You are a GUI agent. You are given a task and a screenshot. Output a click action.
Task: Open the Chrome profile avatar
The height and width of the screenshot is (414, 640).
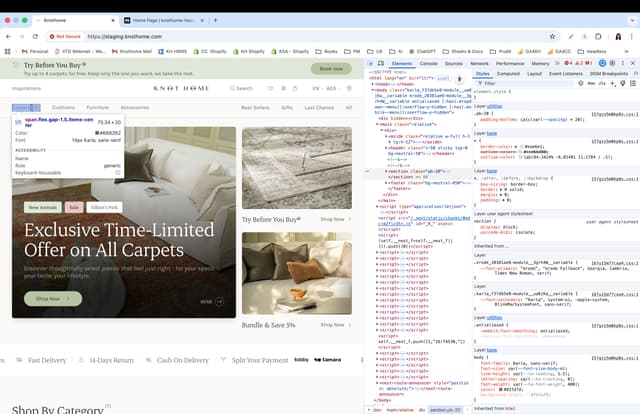pyautogui.click(x=618, y=36)
